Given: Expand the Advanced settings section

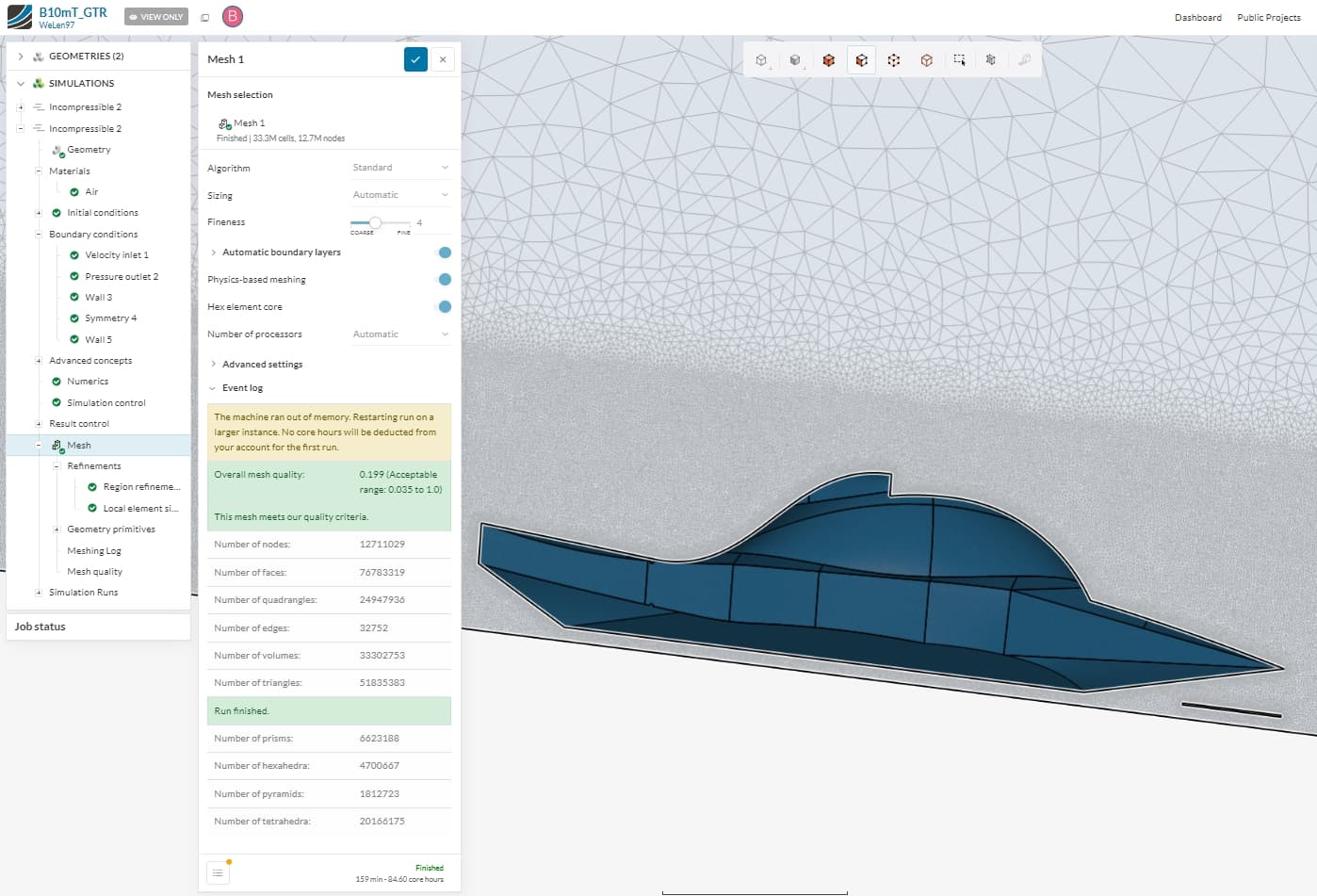Looking at the screenshot, I should tap(262, 364).
